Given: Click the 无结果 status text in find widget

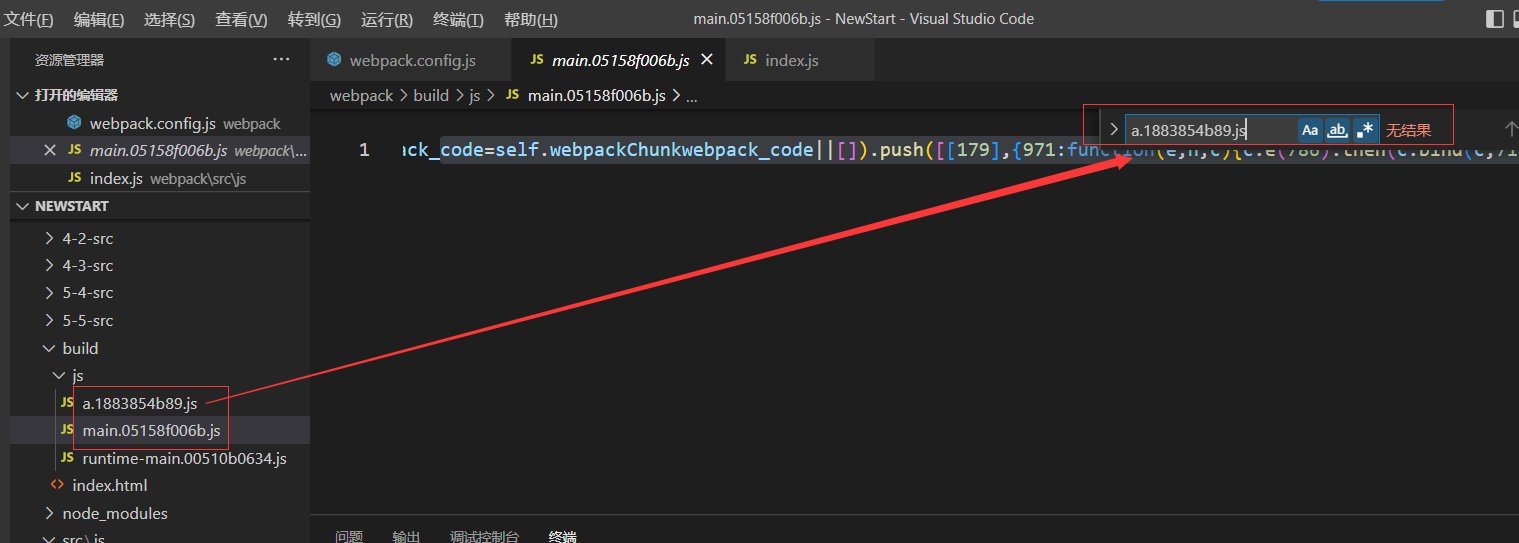Looking at the screenshot, I should pyautogui.click(x=1408, y=130).
